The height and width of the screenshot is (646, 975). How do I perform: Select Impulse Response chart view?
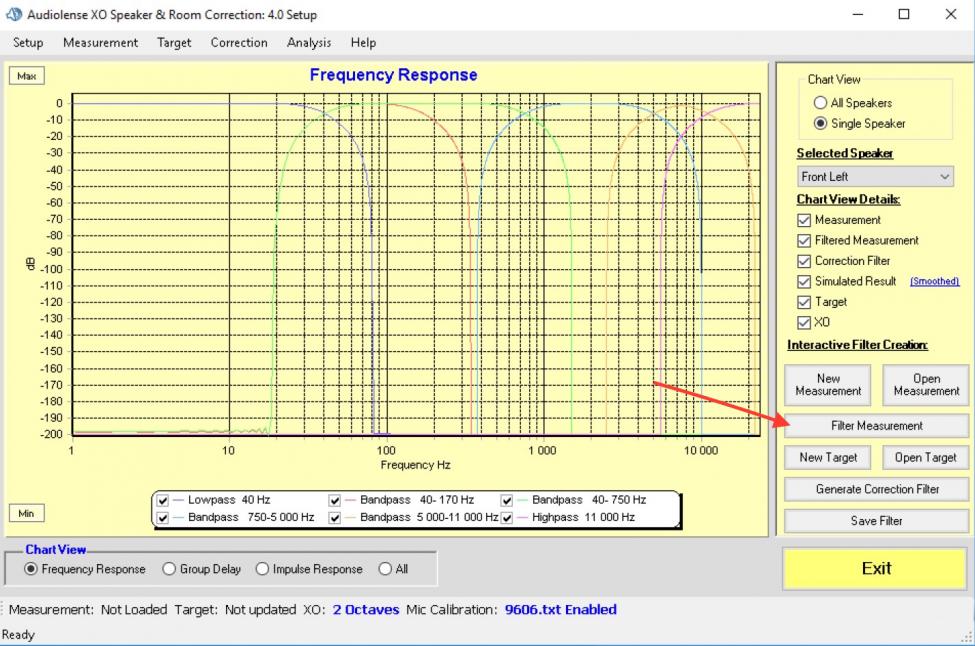point(262,569)
